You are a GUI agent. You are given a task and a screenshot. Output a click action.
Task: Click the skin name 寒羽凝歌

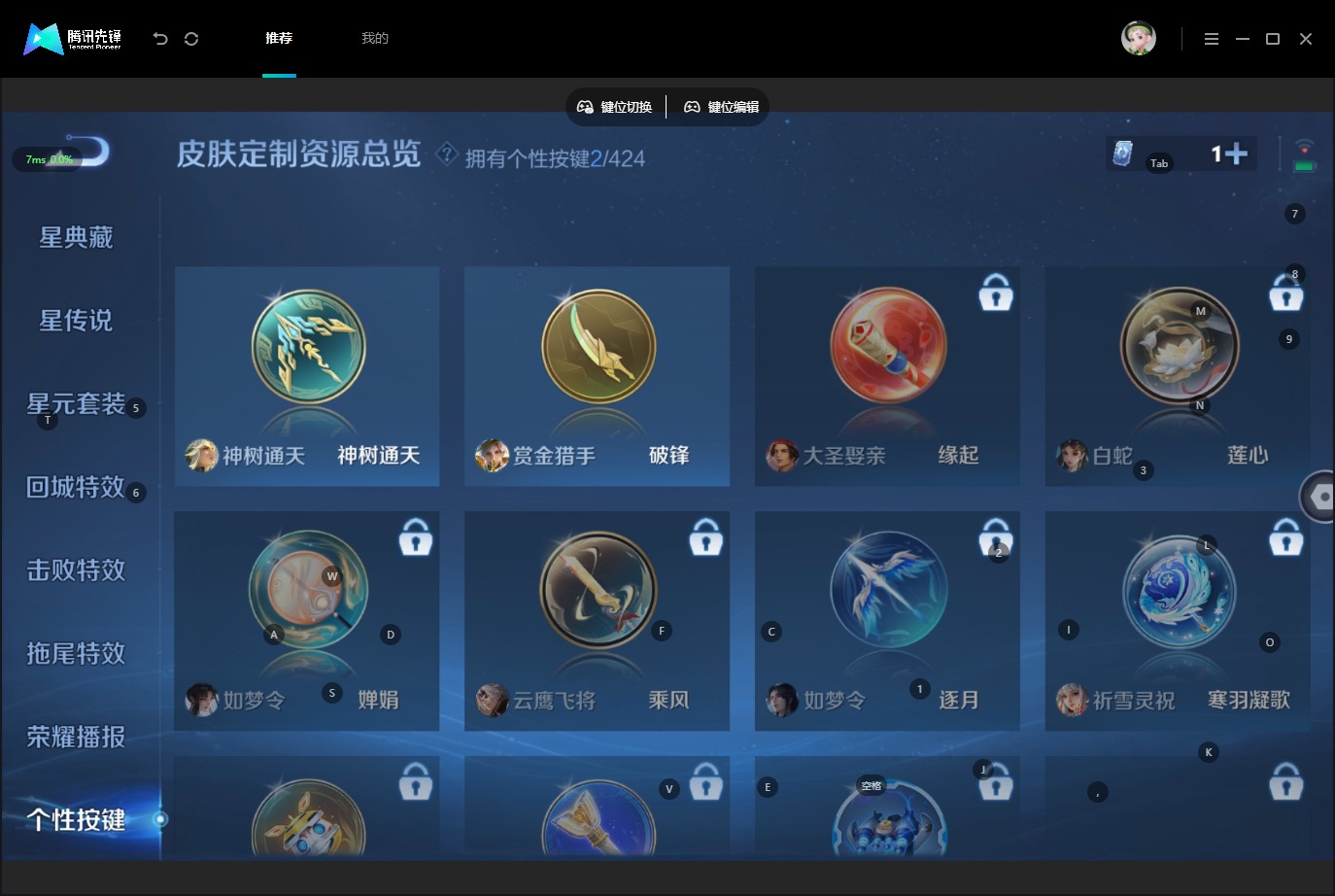[1249, 701]
